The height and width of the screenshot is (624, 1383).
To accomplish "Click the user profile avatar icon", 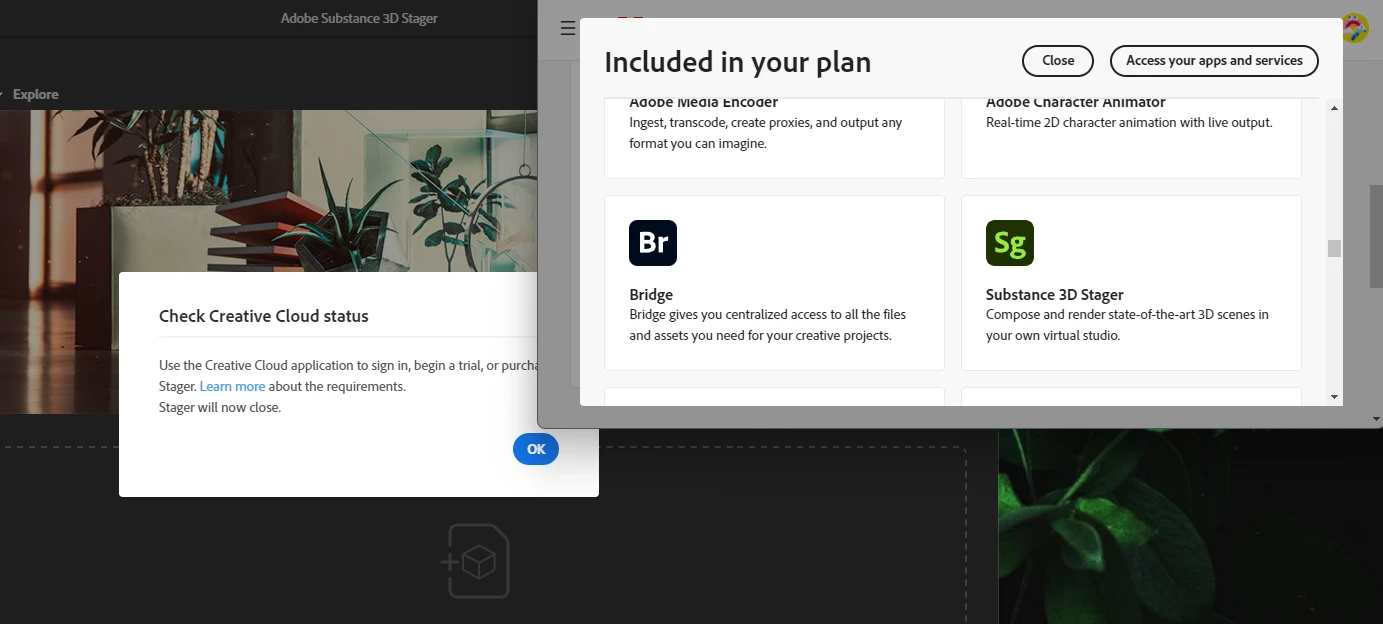I will click(x=1355, y=28).
